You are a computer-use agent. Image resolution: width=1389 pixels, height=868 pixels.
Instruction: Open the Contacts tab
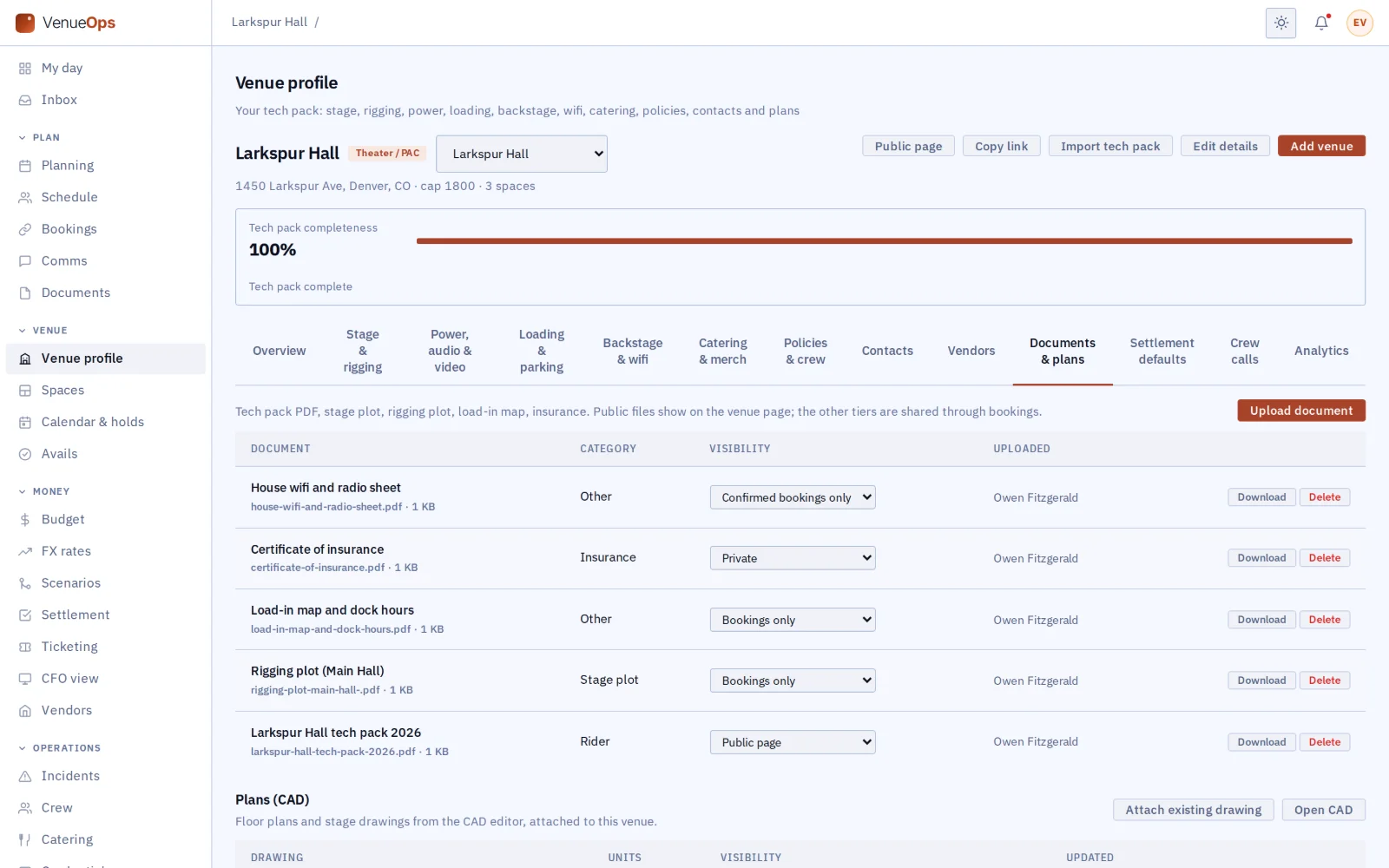point(887,351)
